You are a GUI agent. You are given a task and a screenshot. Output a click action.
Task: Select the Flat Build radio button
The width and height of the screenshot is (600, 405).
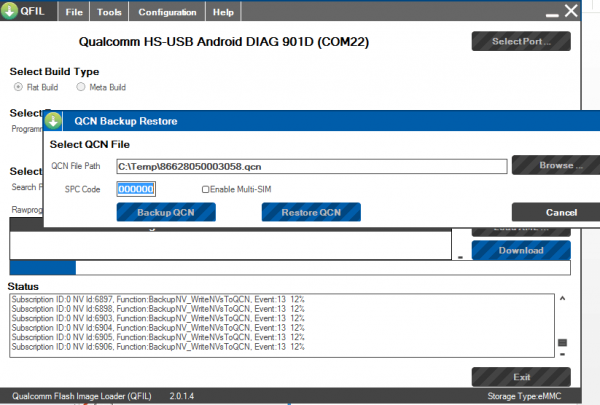[18, 87]
